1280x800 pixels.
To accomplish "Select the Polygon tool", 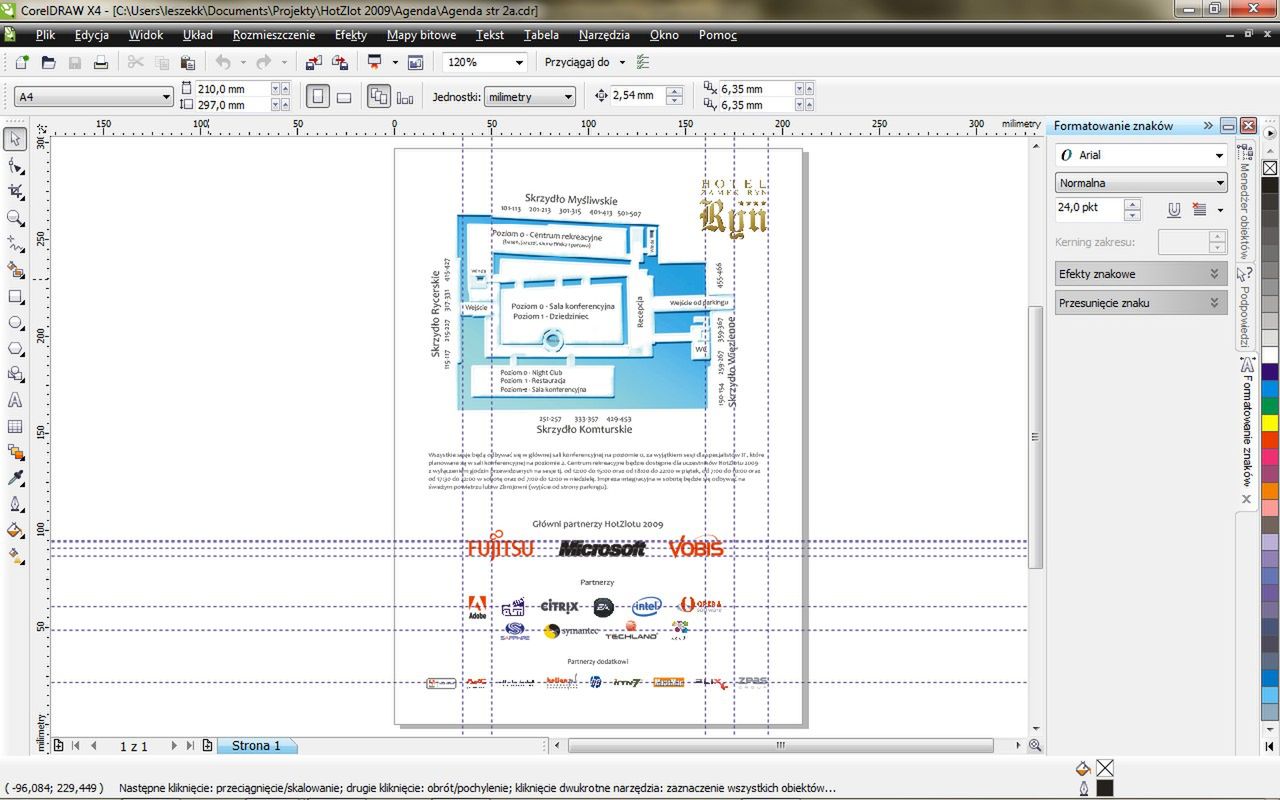I will [15, 348].
